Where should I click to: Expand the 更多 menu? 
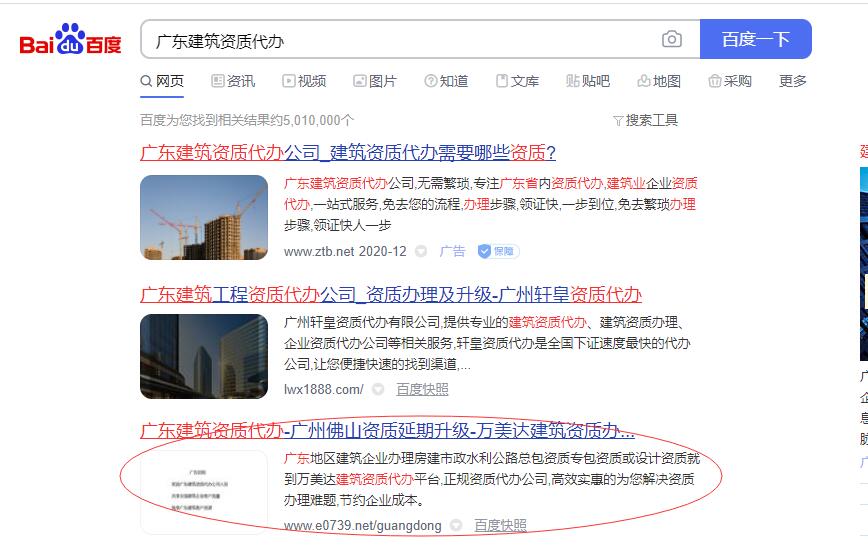tap(793, 81)
